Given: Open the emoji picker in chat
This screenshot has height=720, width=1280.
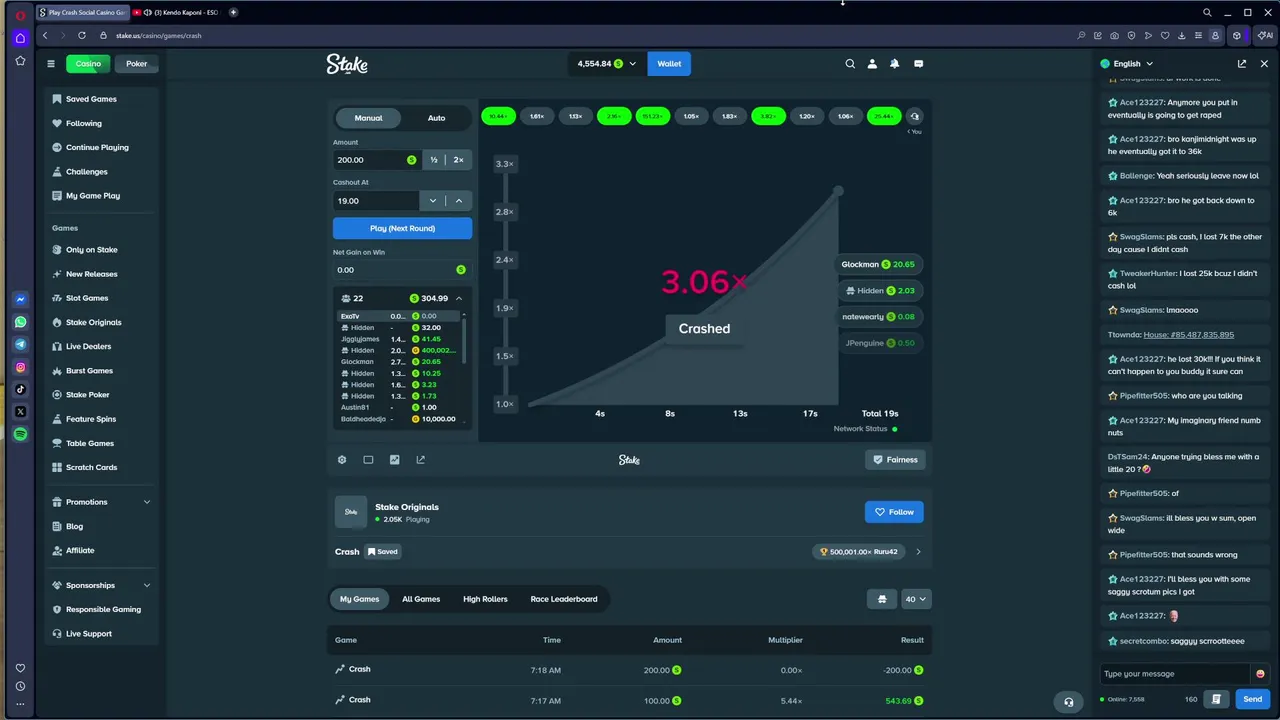Looking at the screenshot, I should point(1260,674).
